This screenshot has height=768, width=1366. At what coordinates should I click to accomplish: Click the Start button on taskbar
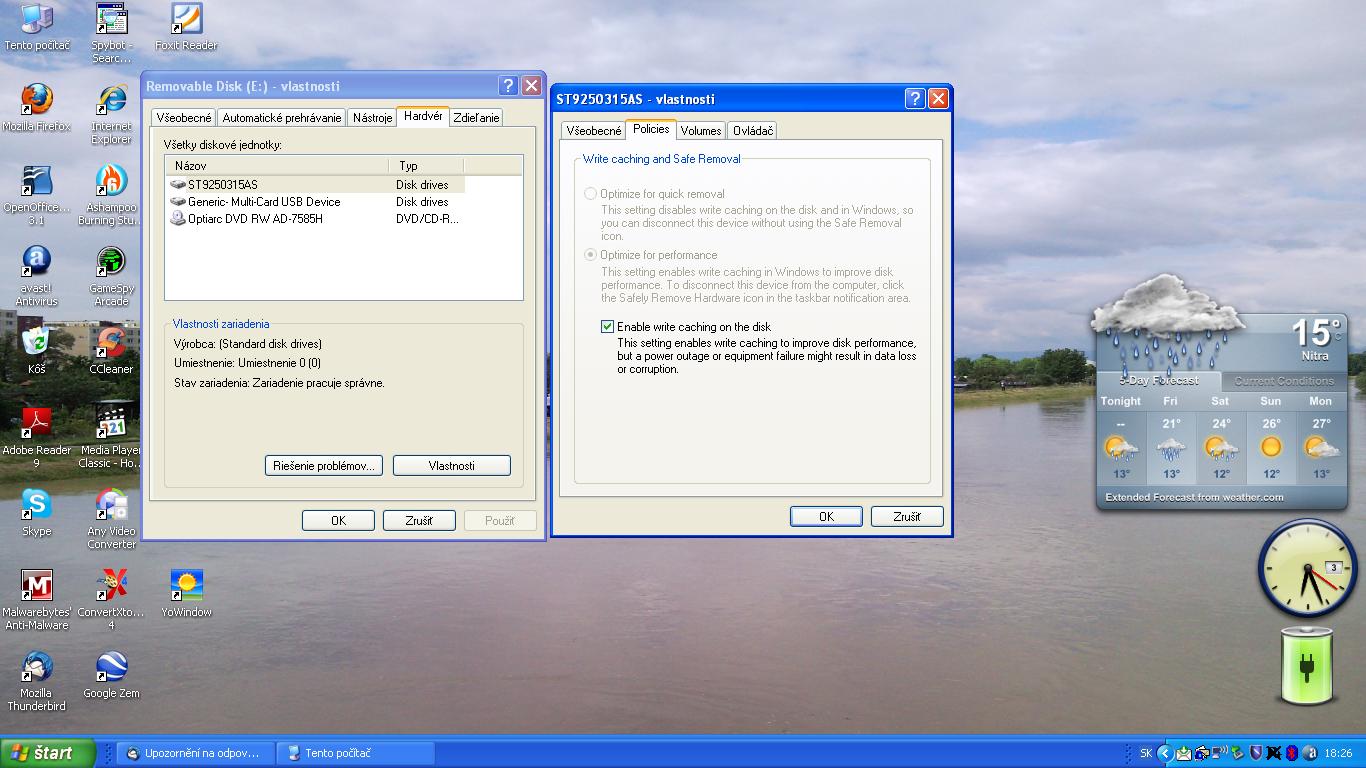click(48, 753)
